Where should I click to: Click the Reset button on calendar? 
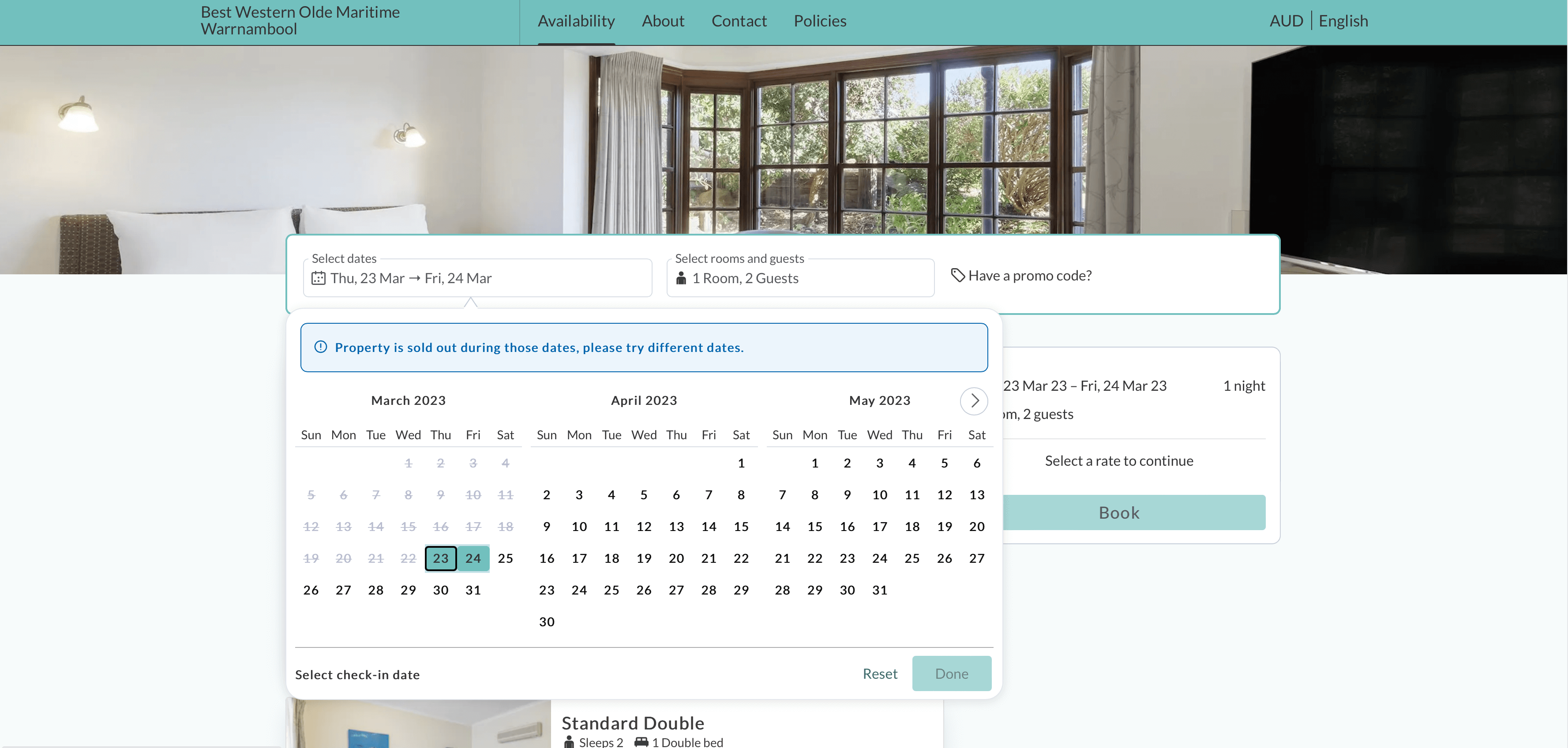879,673
